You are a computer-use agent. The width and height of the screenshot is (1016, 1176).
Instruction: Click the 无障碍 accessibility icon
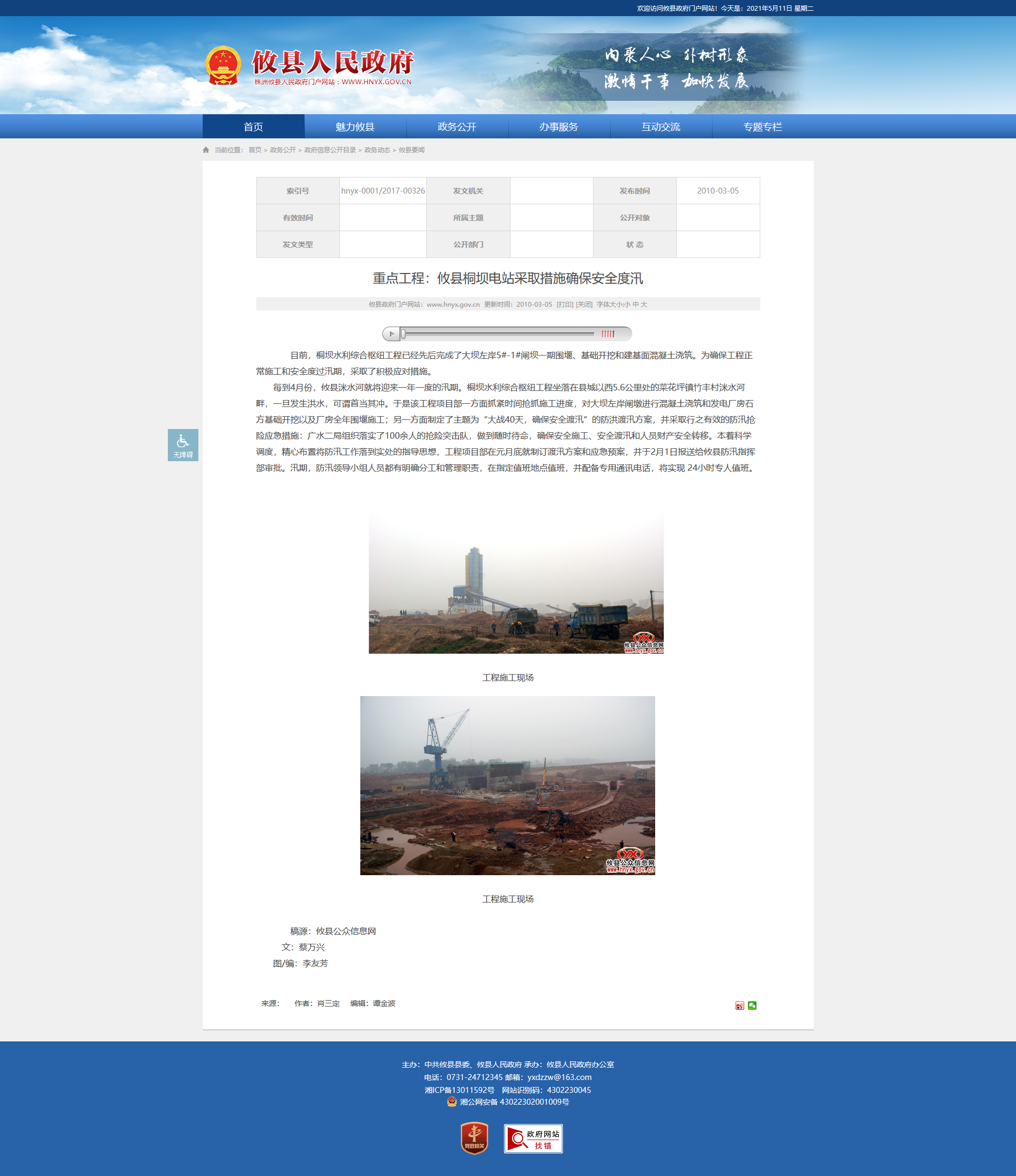183,445
